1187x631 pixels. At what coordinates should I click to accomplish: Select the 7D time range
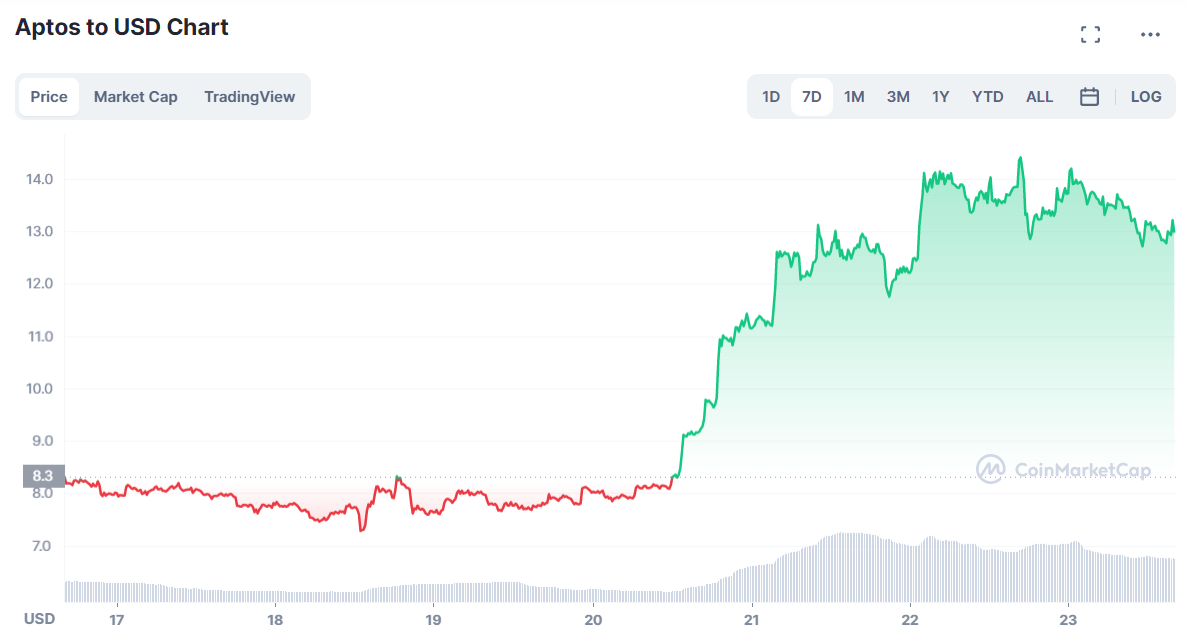pyautogui.click(x=812, y=97)
